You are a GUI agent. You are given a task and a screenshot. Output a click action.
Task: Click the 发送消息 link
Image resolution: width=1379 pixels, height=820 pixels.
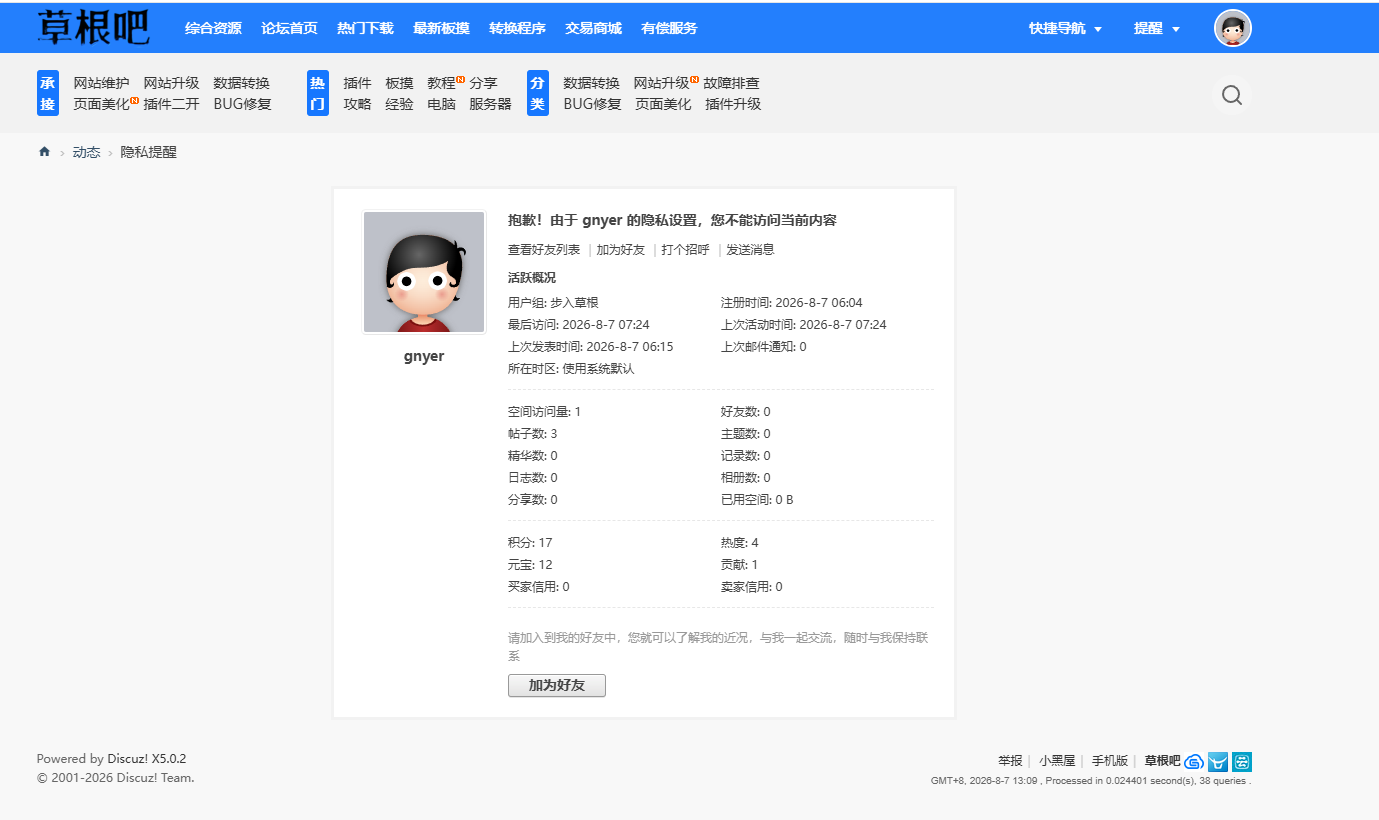tap(750, 250)
